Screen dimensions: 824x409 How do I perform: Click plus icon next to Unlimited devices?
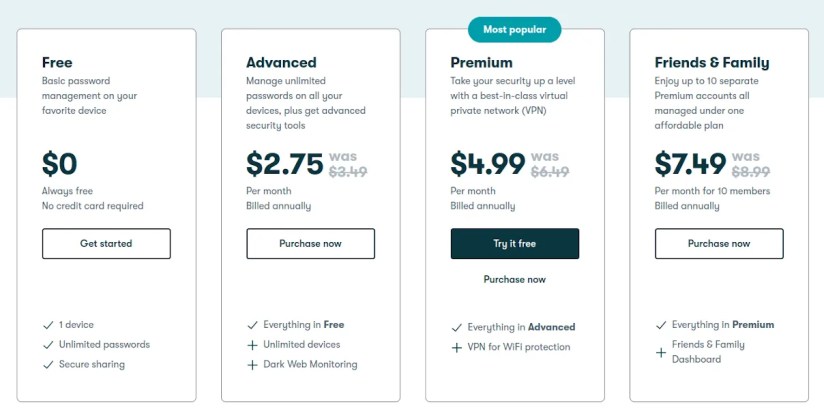pyautogui.click(x=252, y=345)
